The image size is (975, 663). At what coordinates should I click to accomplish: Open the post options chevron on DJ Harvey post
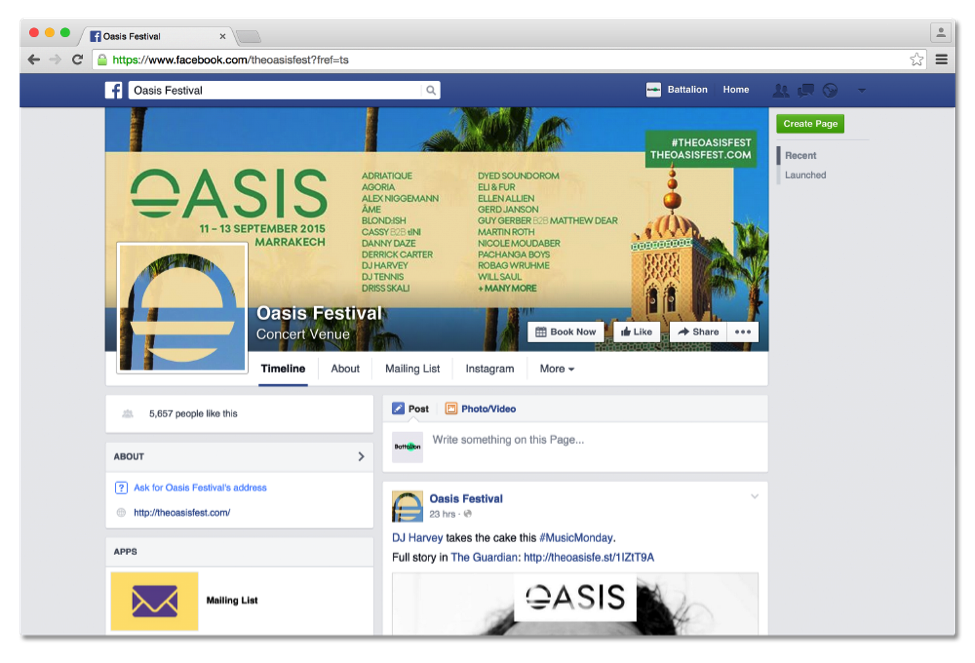point(753,495)
